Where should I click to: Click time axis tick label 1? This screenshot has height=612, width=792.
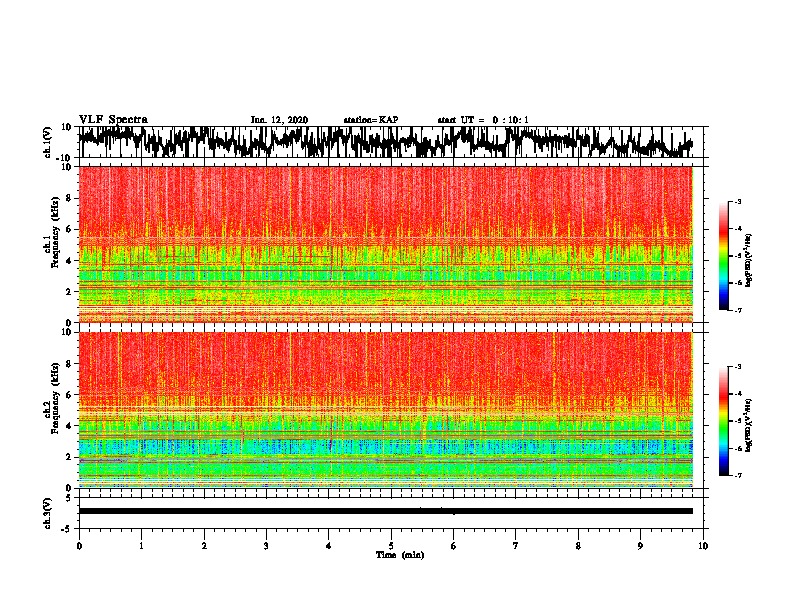click(141, 546)
